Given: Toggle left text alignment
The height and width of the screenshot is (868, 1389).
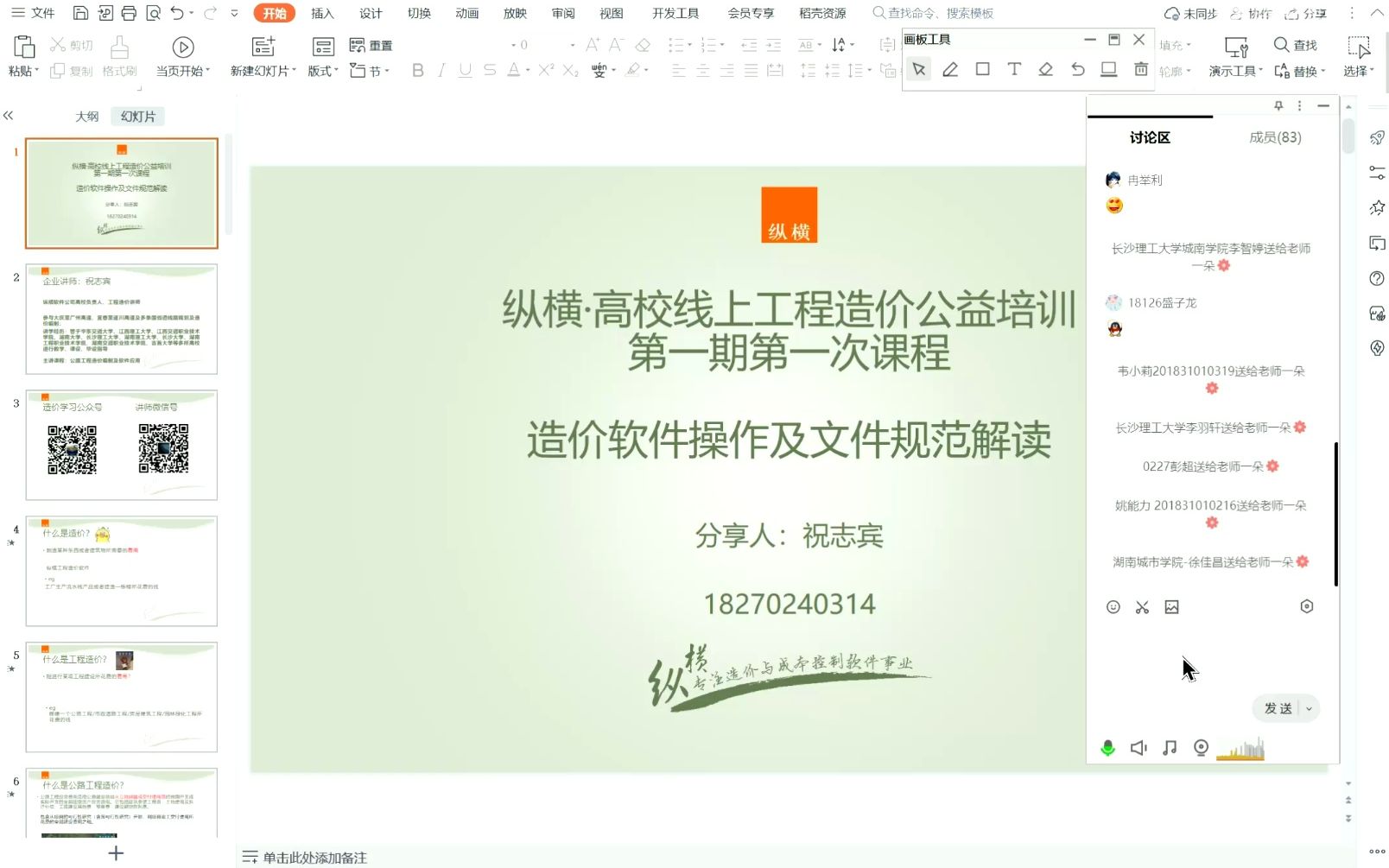Looking at the screenshot, I should (678, 71).
